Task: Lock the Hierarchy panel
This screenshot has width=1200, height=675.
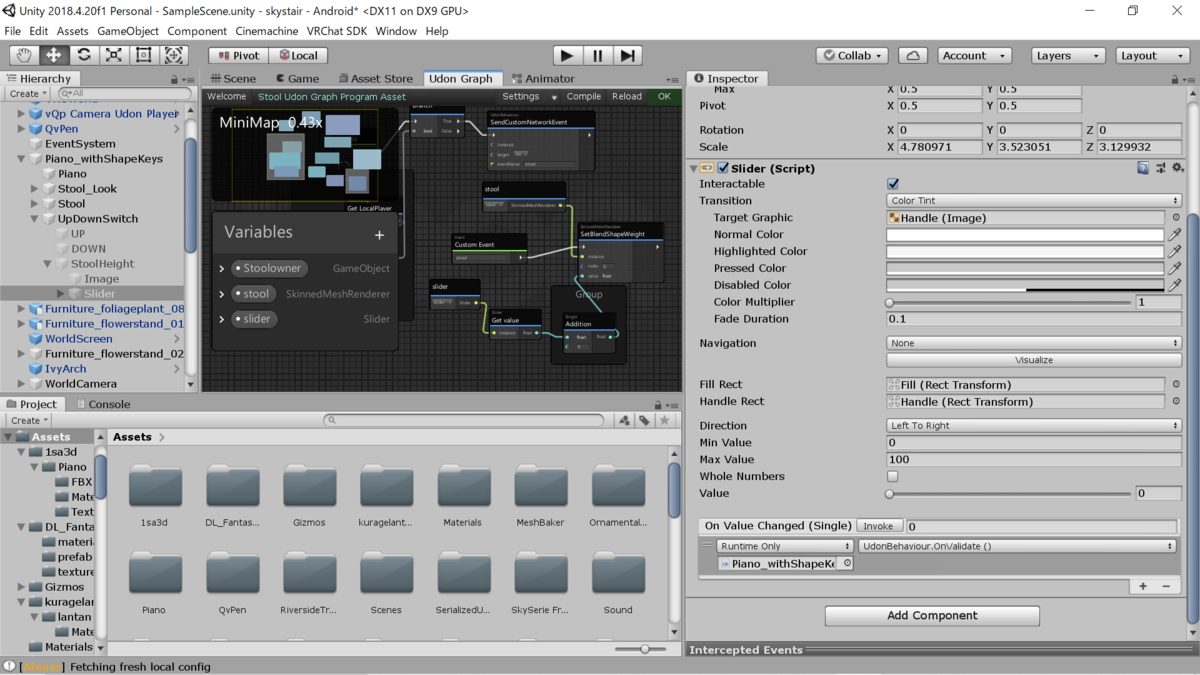Action: point(174,79)
